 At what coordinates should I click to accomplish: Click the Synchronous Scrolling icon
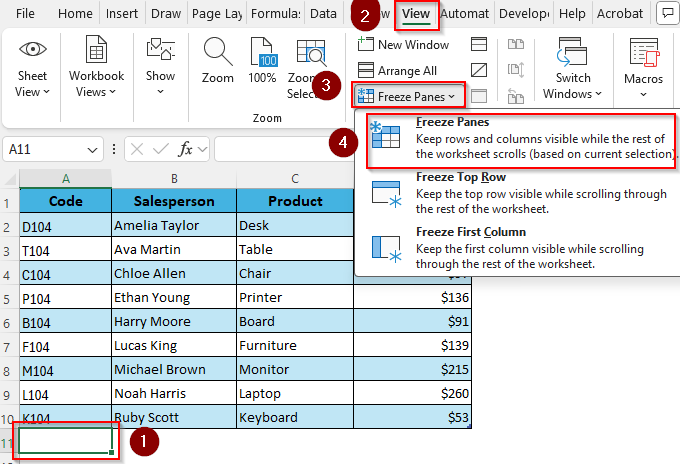[516, 70]
